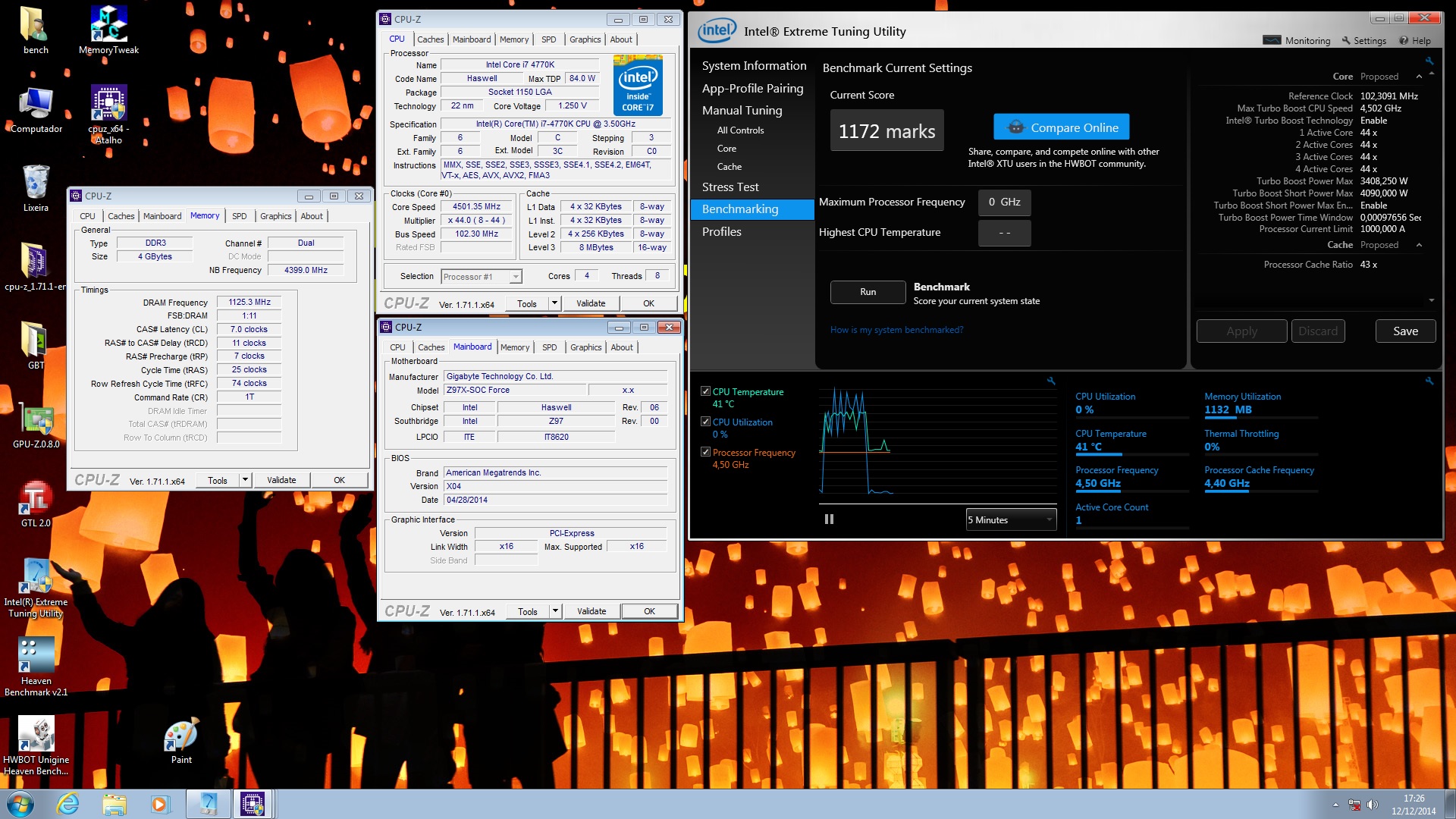Open Processor #1 selection dropdown in CPU-Z

(482, 277)
